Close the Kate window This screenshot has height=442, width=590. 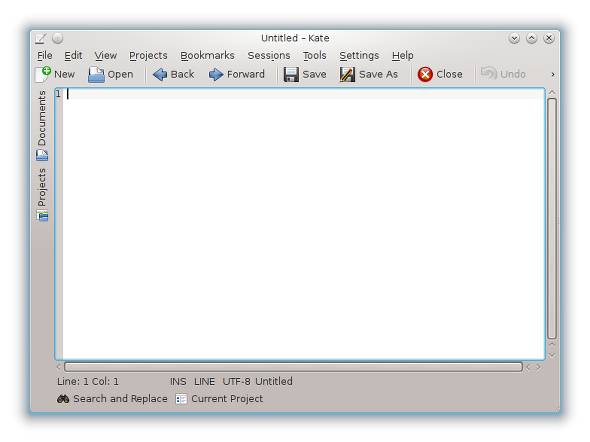point(549,38)
